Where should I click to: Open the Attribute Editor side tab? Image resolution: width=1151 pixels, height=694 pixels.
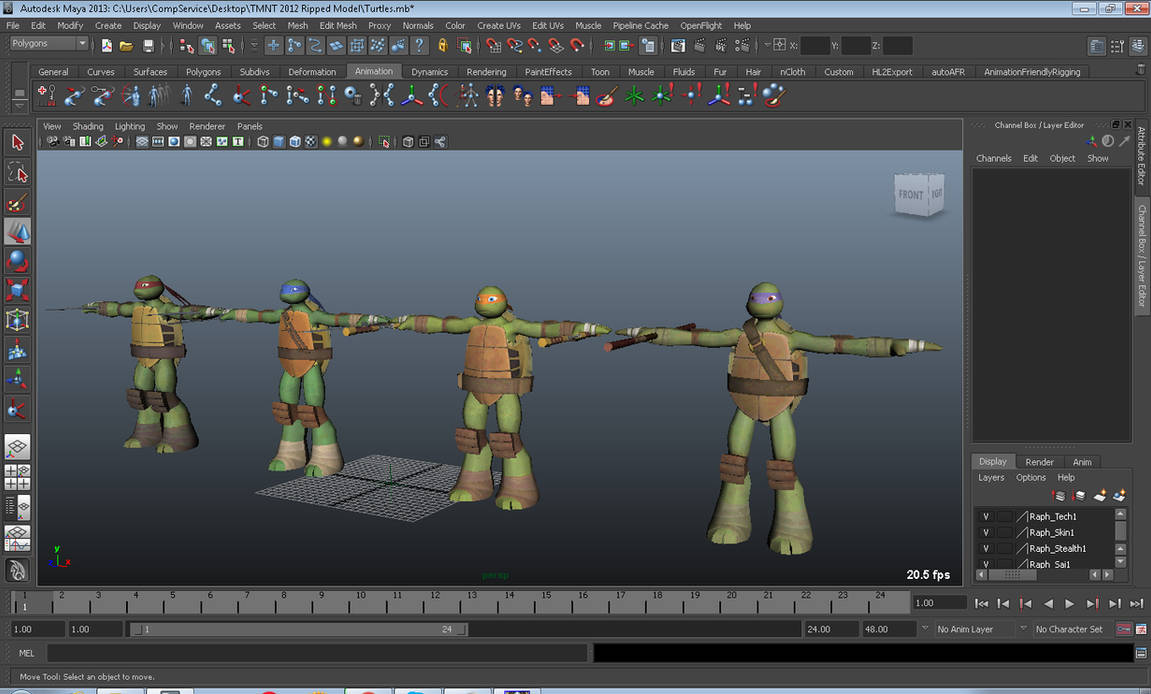[x=1141, y=155]
